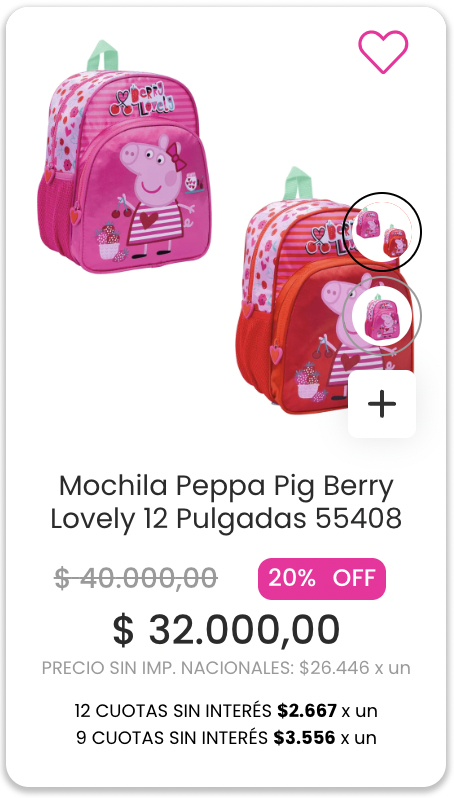454x798 pixels.
Task: Select the pink backpack variant thumbnail
Action: click(x=382, y=316)
